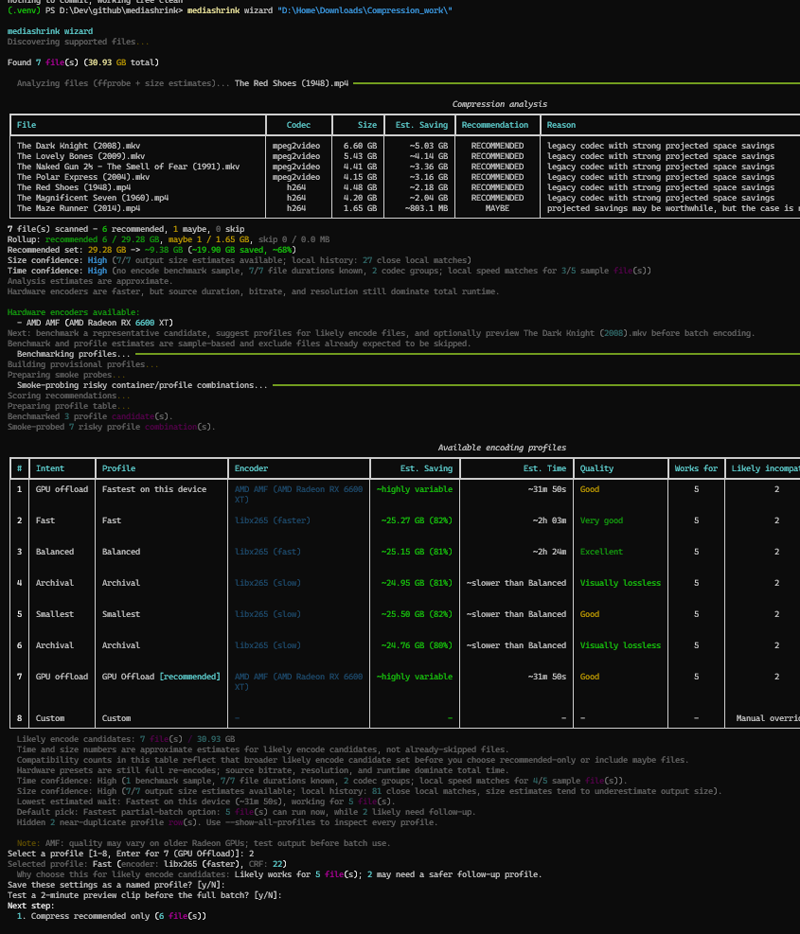The height and width of the screenshot is (934, 800).
Task: Click the 'Hardware encoders available:' green text
Action: click(x=73, y=312)
